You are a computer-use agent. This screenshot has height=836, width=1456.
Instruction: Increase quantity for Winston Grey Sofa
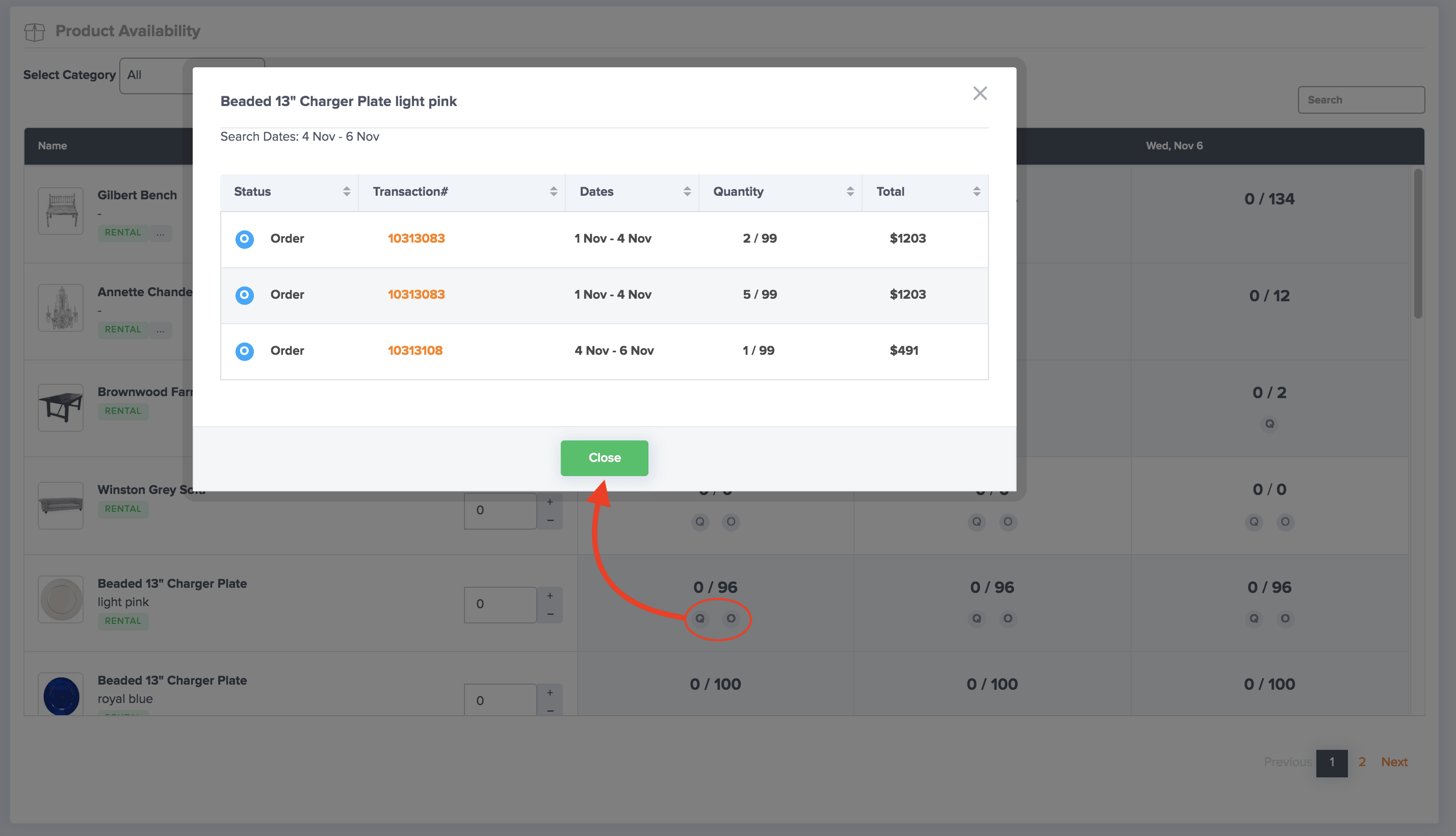point(550,502)
